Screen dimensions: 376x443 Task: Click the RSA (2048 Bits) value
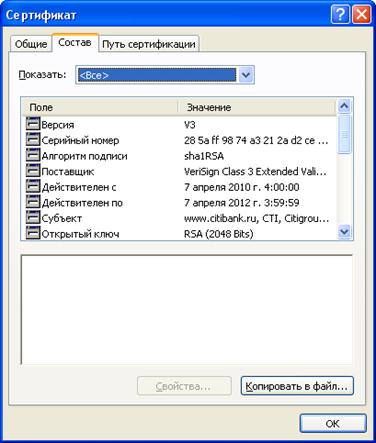point(218,234)
